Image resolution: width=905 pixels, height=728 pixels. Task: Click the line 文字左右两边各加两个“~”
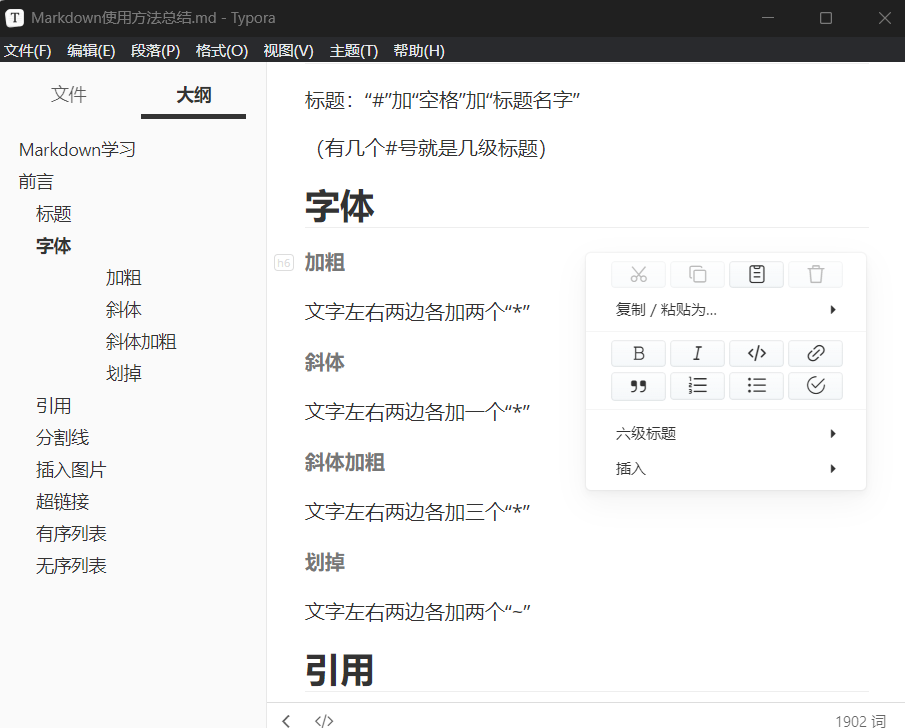point(417,612)
